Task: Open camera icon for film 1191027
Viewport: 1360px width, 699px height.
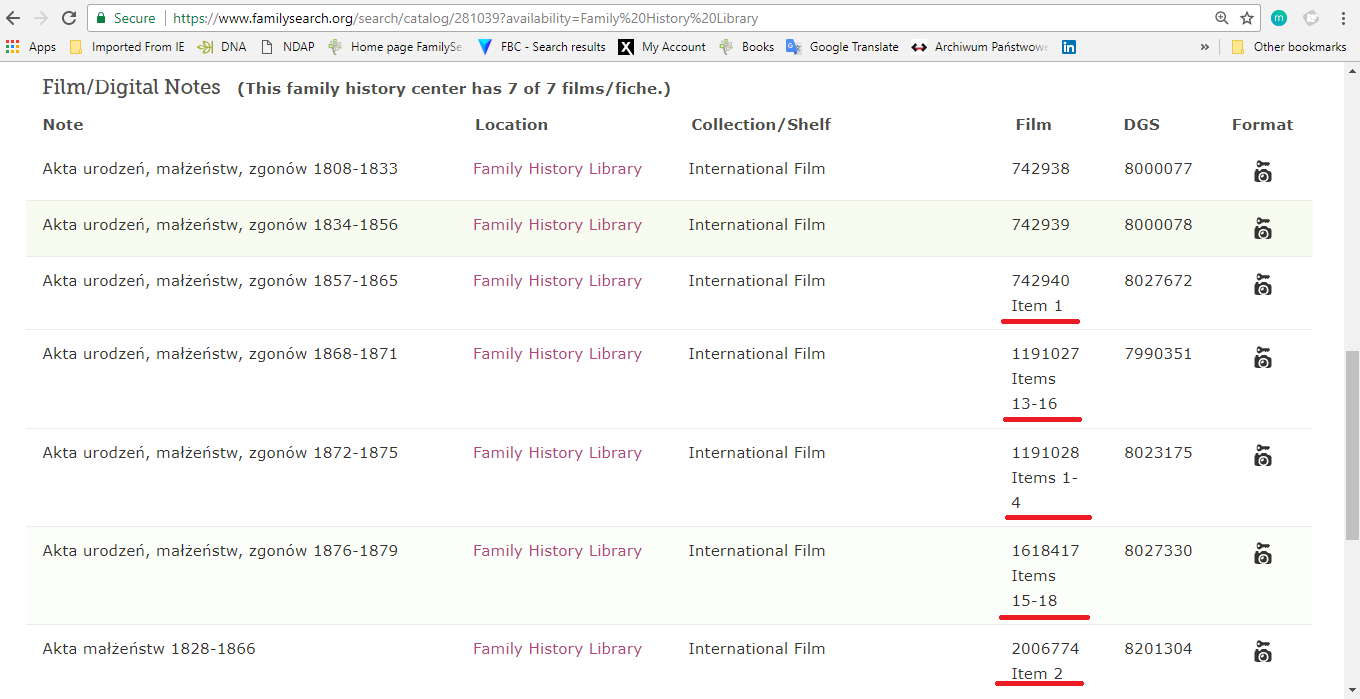Action: [x=1262, y=357]
